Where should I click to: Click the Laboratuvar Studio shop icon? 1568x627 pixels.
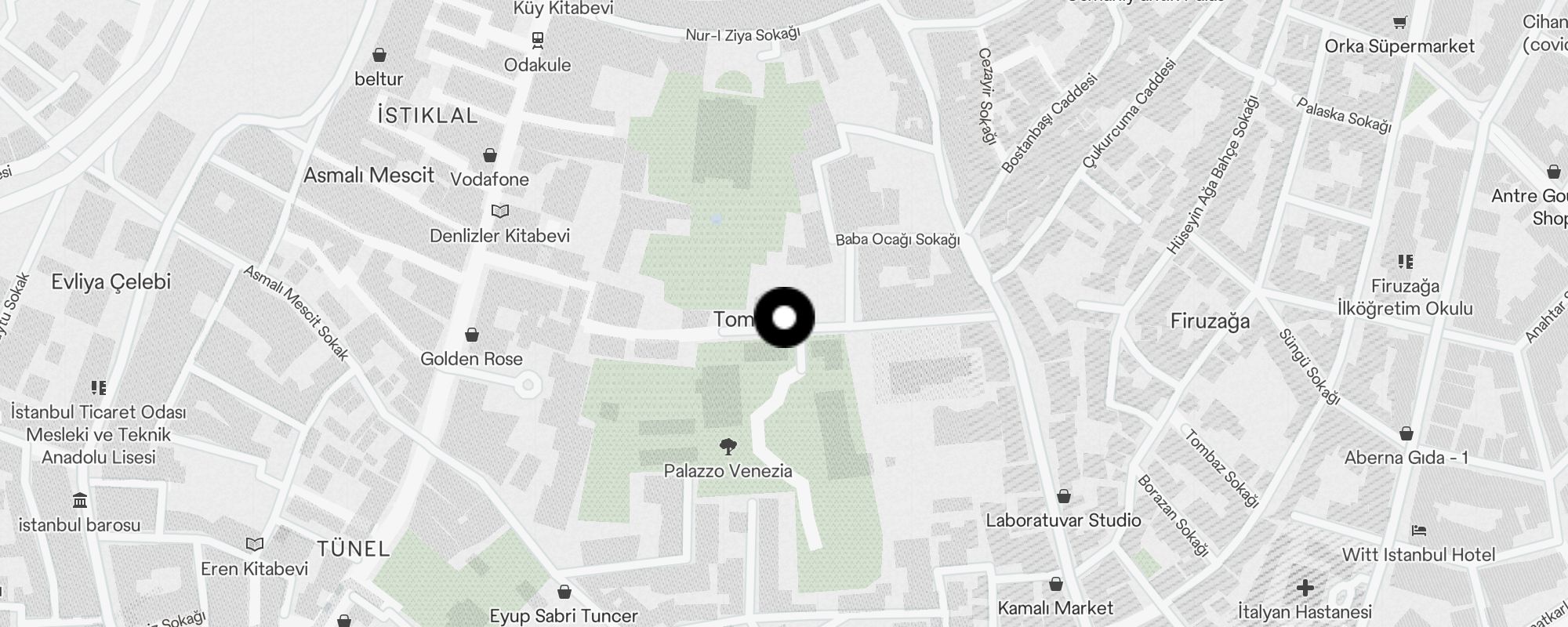1064,496
